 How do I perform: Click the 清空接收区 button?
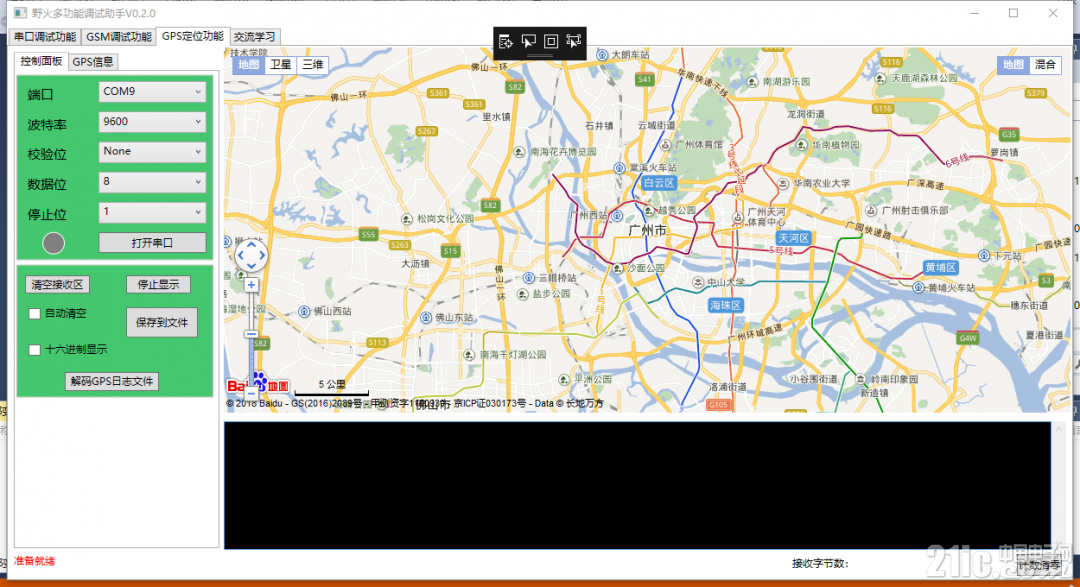(57, 285)
